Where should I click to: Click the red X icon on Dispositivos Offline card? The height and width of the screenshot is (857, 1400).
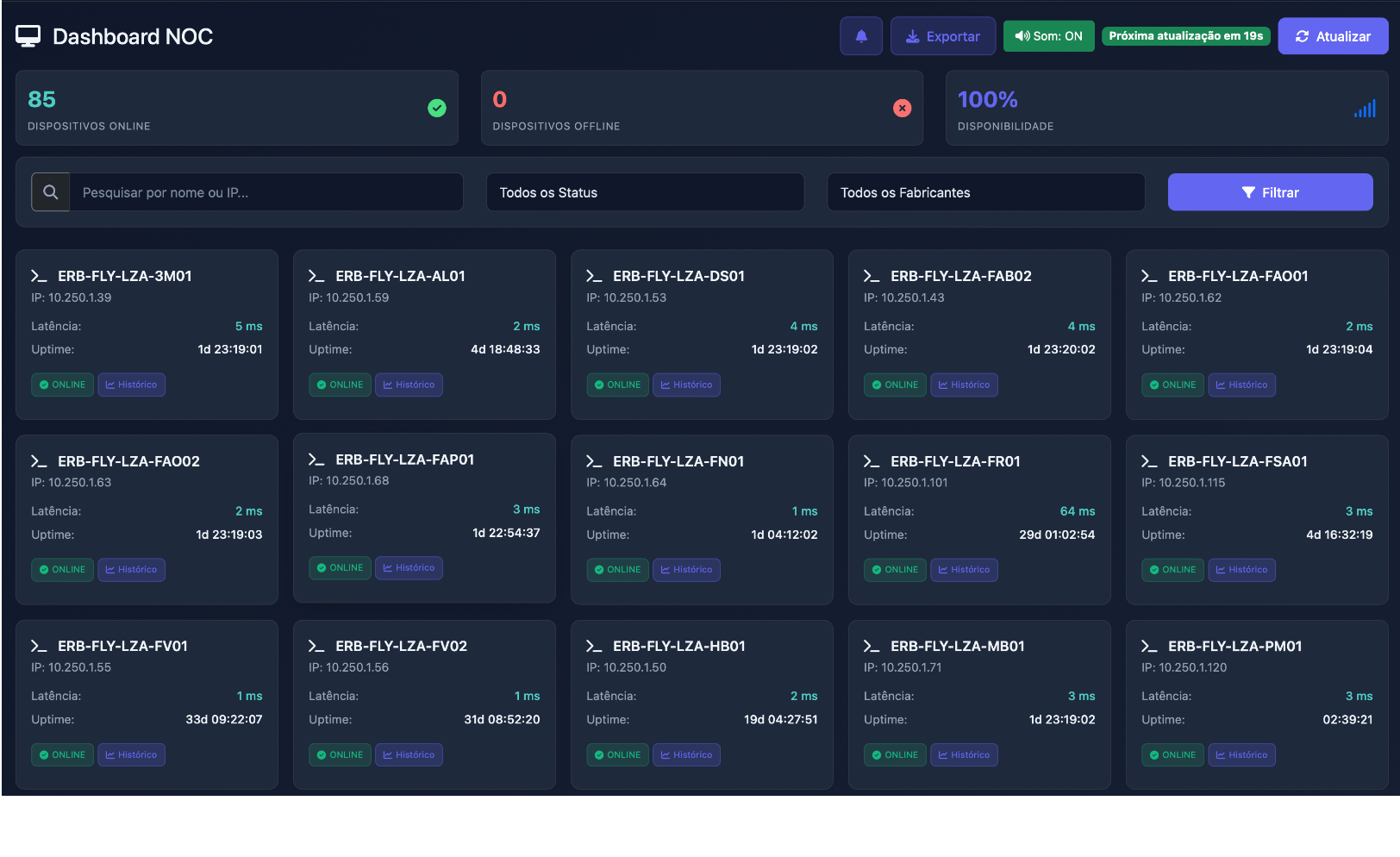coord(902,109)
